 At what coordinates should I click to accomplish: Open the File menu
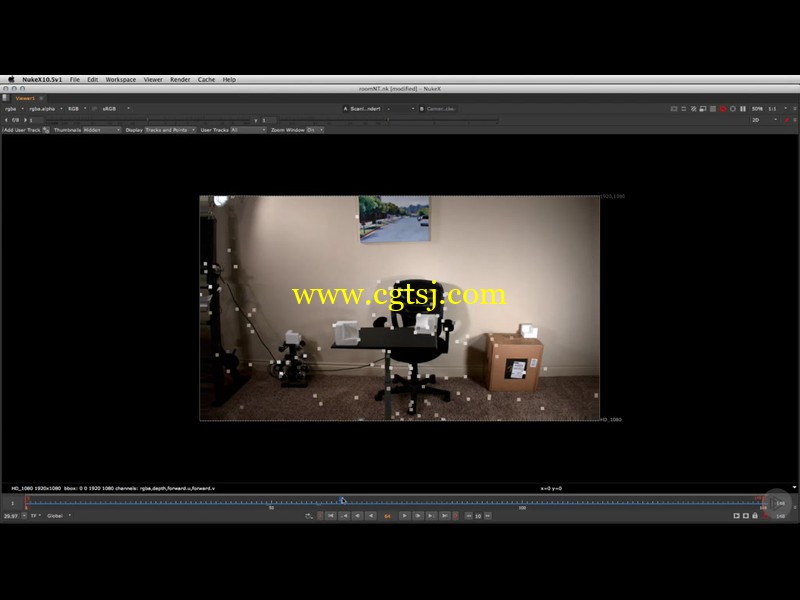coord(74,80)
